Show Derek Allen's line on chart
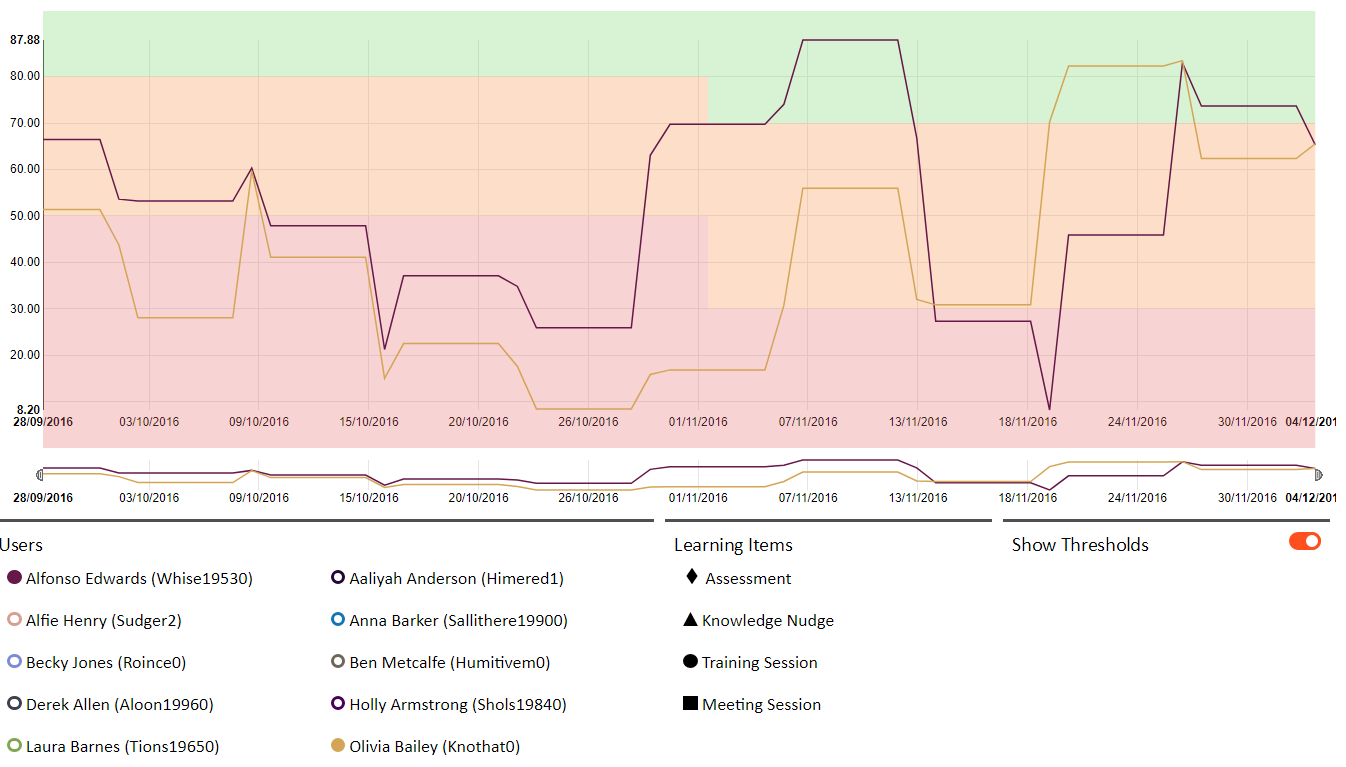Viewport: 1346px width, 767px height. [x=14, y=704]
